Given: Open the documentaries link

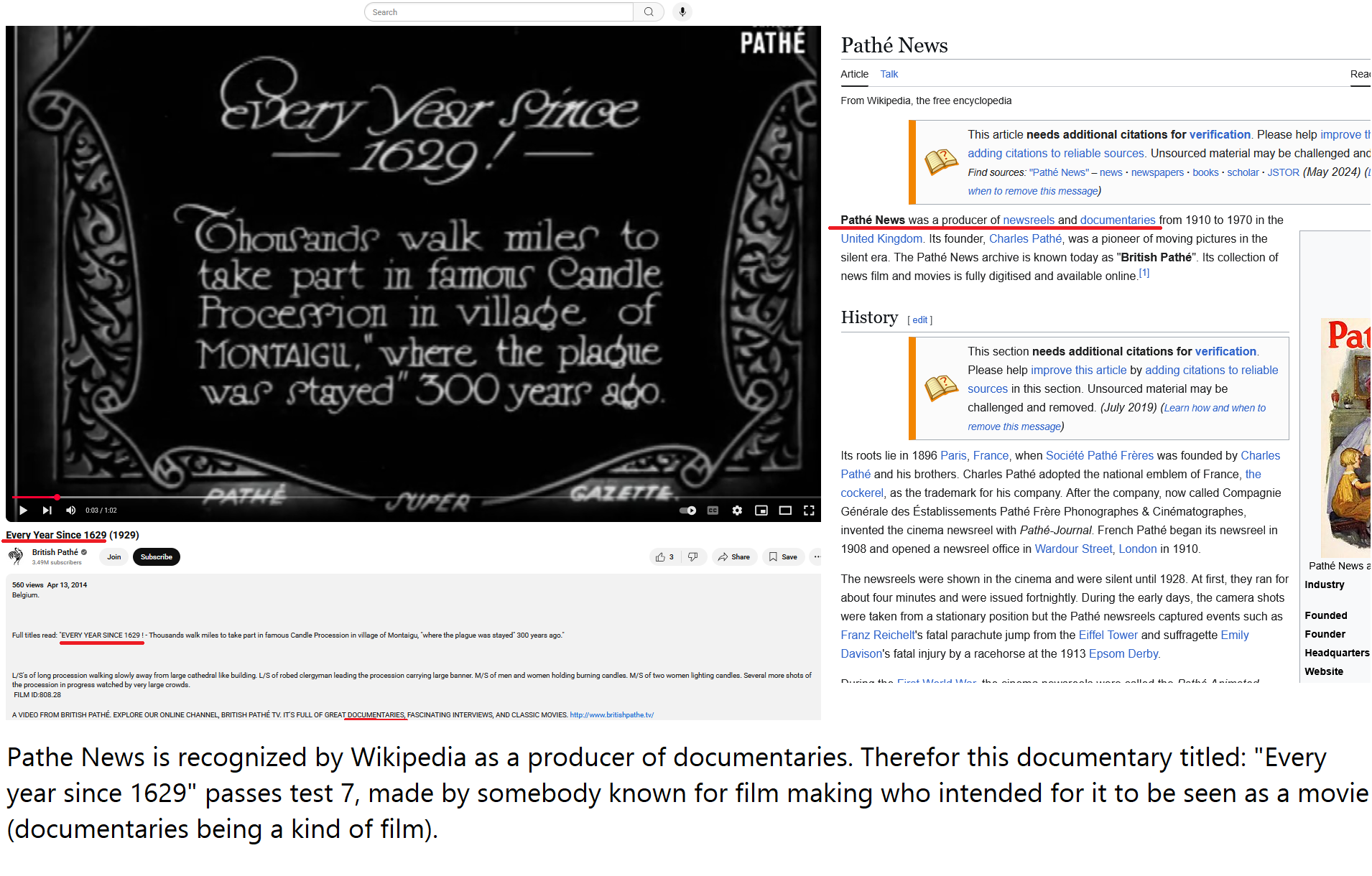Looking at the screenshot, I should (x=1117, y=220).
